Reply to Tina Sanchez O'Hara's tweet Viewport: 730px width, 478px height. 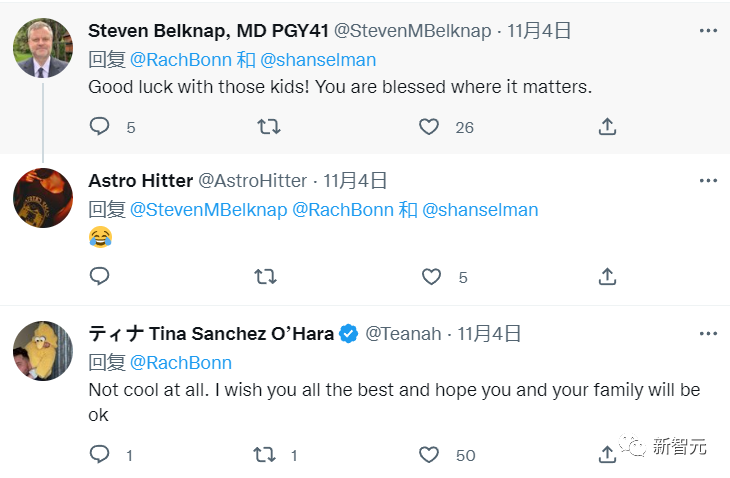click(100, 455)
